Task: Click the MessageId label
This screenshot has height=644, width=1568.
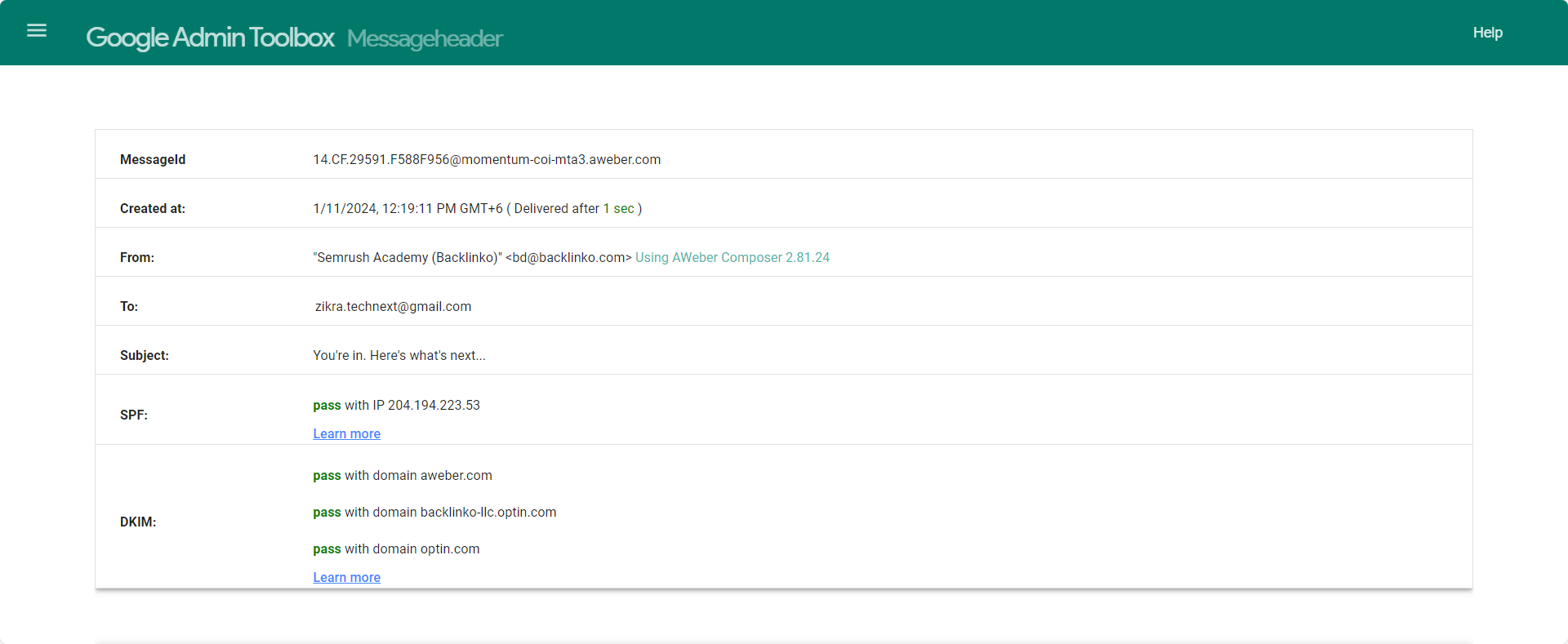Action: (x=153, y=159)
